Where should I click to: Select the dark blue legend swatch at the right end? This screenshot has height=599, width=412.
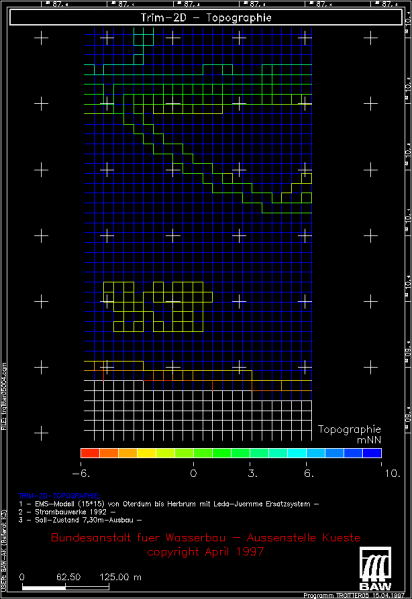tap(372, 453)
